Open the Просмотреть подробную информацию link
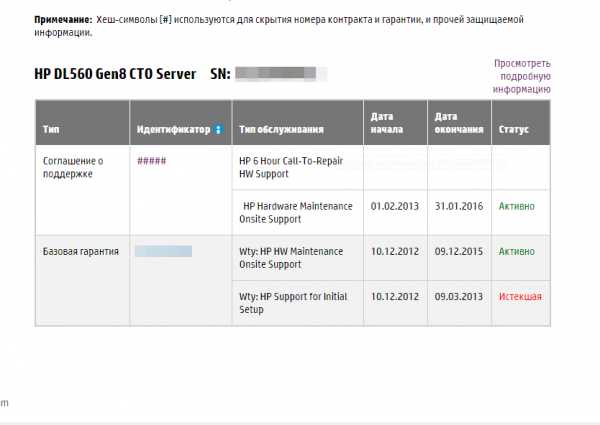The height and width of the screenshot is (425, 600). pyautogui.click(x=522, y=76)
